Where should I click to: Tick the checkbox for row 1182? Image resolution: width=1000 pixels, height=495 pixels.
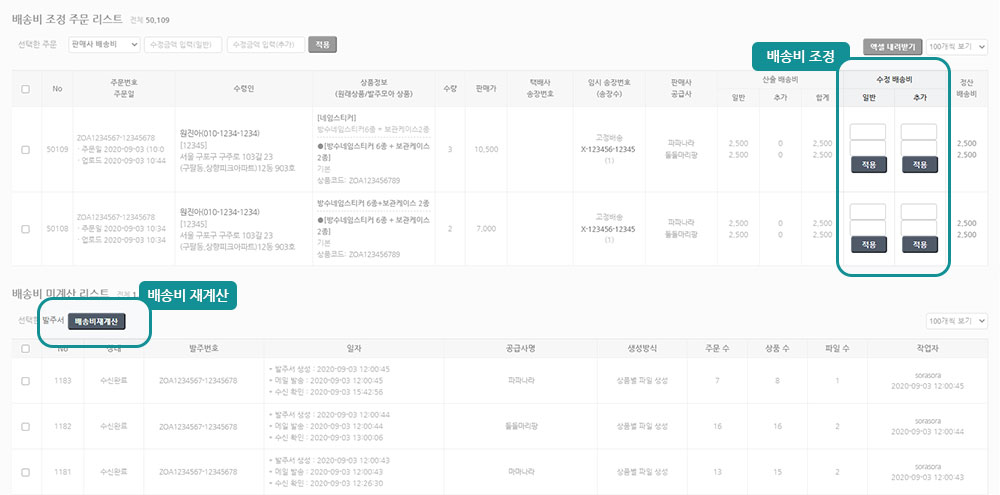25,426
